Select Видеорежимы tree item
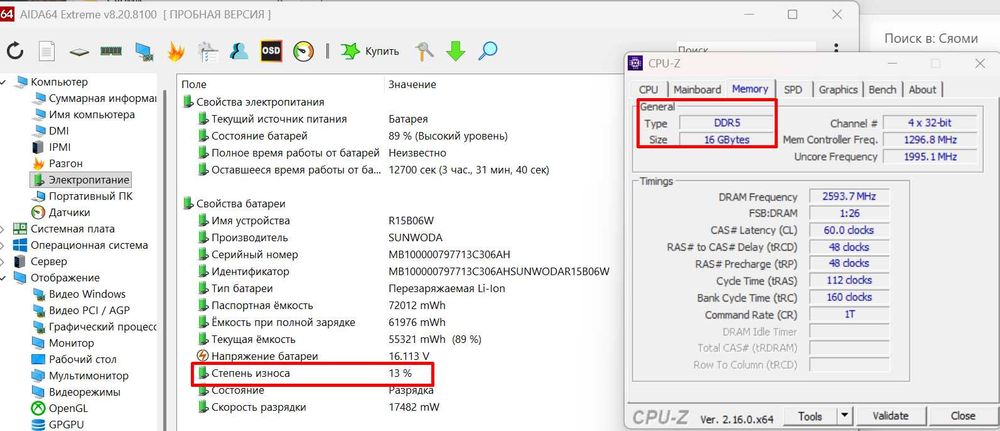Screen dimensions: 1000x431 click(77, 392)
